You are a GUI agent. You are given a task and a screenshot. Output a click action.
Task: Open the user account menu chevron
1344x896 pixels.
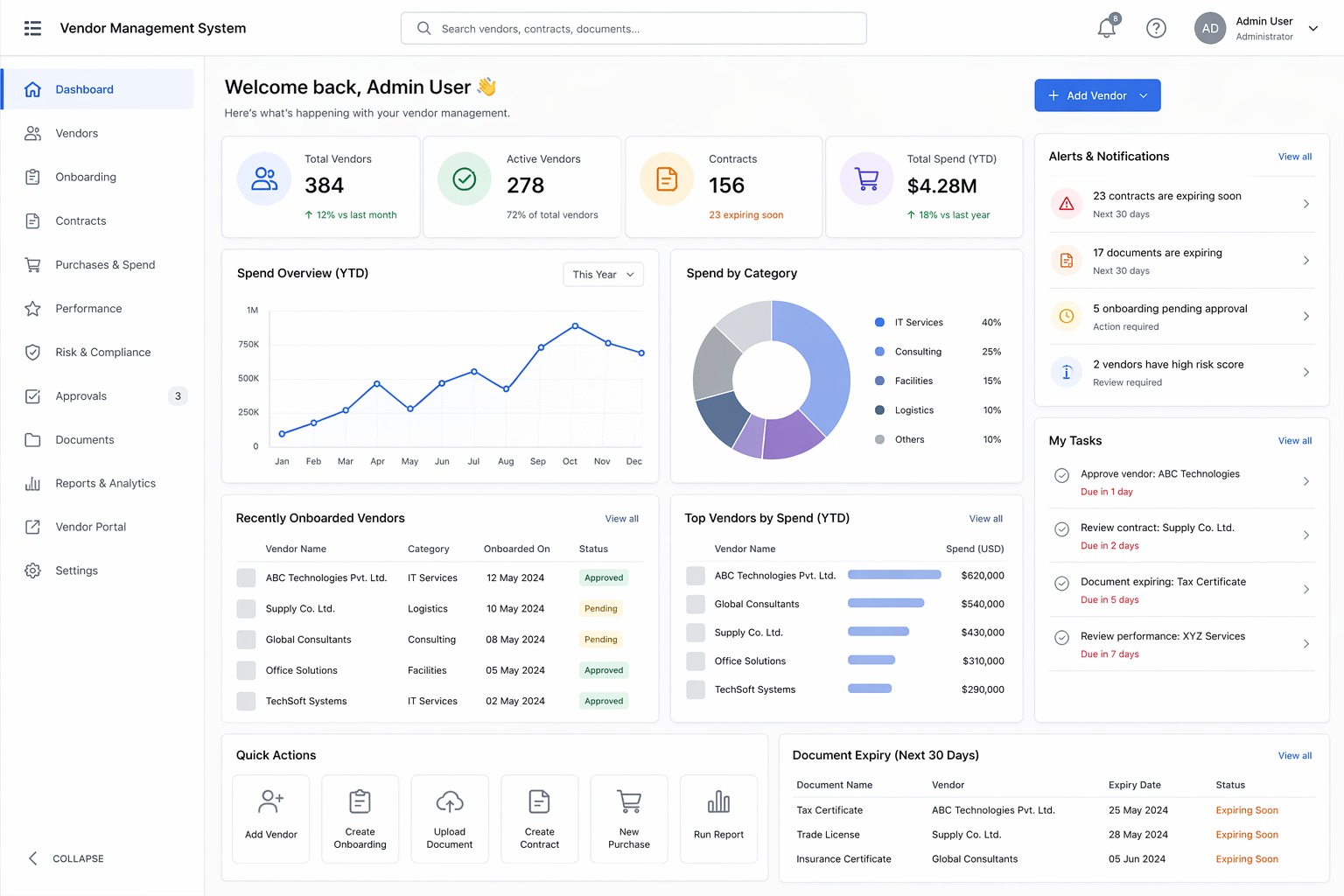pyautogui.click(x=1312, y=28)
